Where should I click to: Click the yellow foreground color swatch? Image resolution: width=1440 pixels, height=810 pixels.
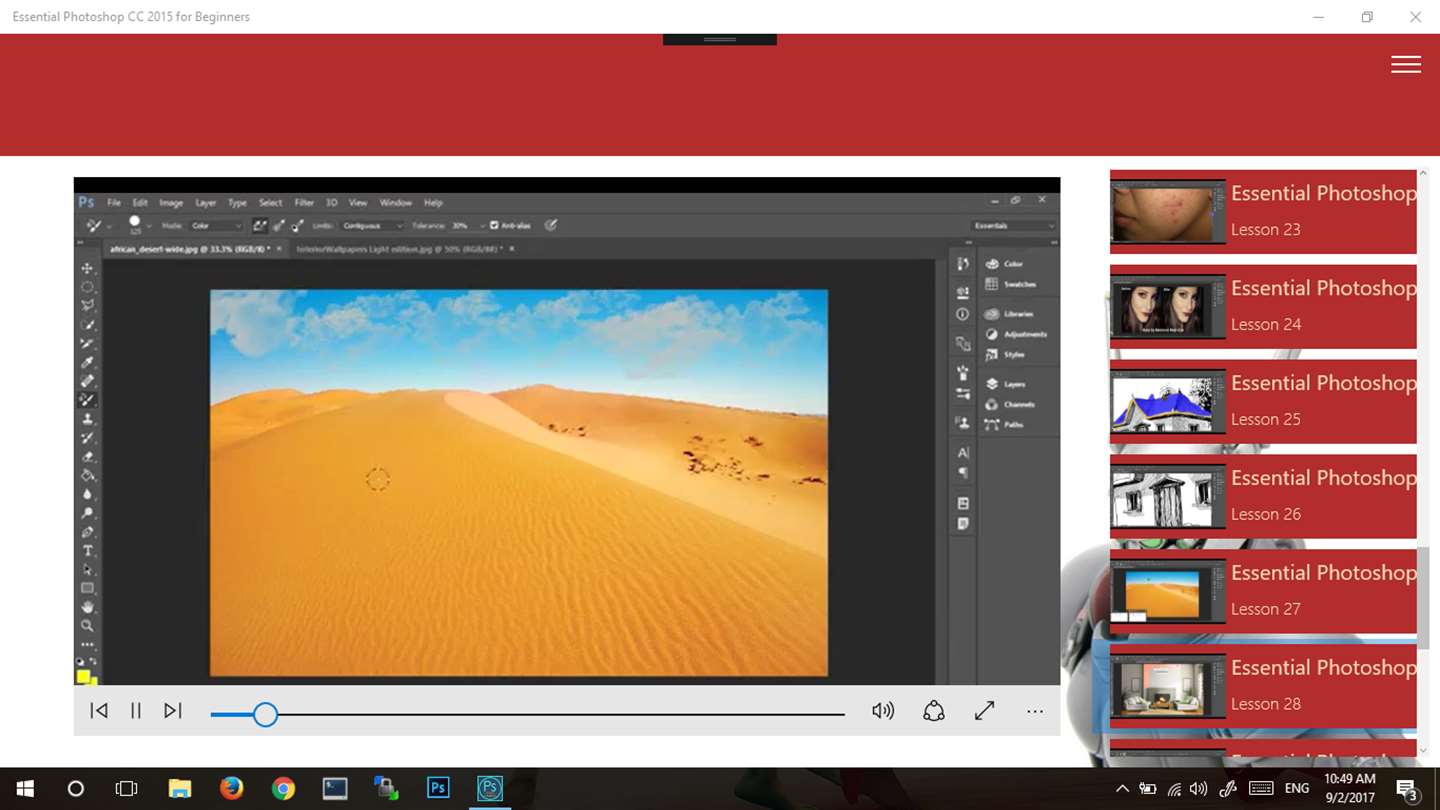coord(84,677)
